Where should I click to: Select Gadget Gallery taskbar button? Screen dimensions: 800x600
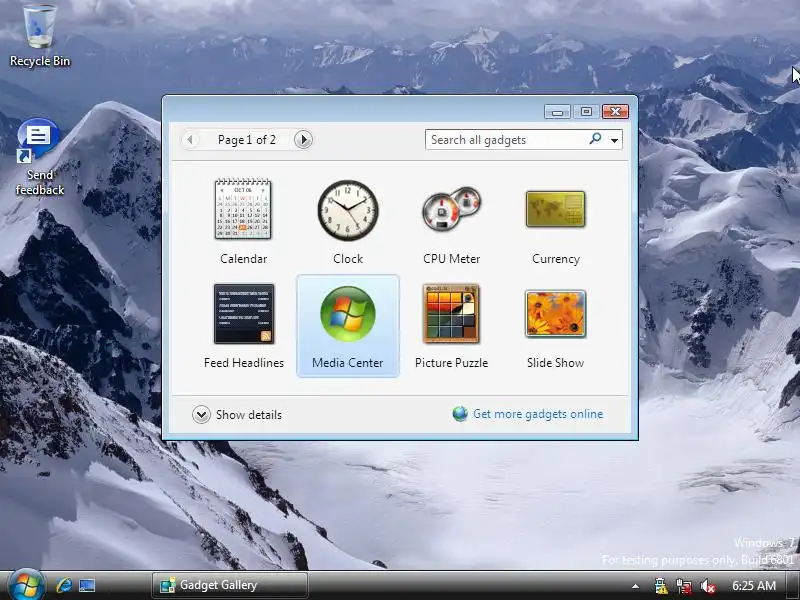tap(230, 585)
